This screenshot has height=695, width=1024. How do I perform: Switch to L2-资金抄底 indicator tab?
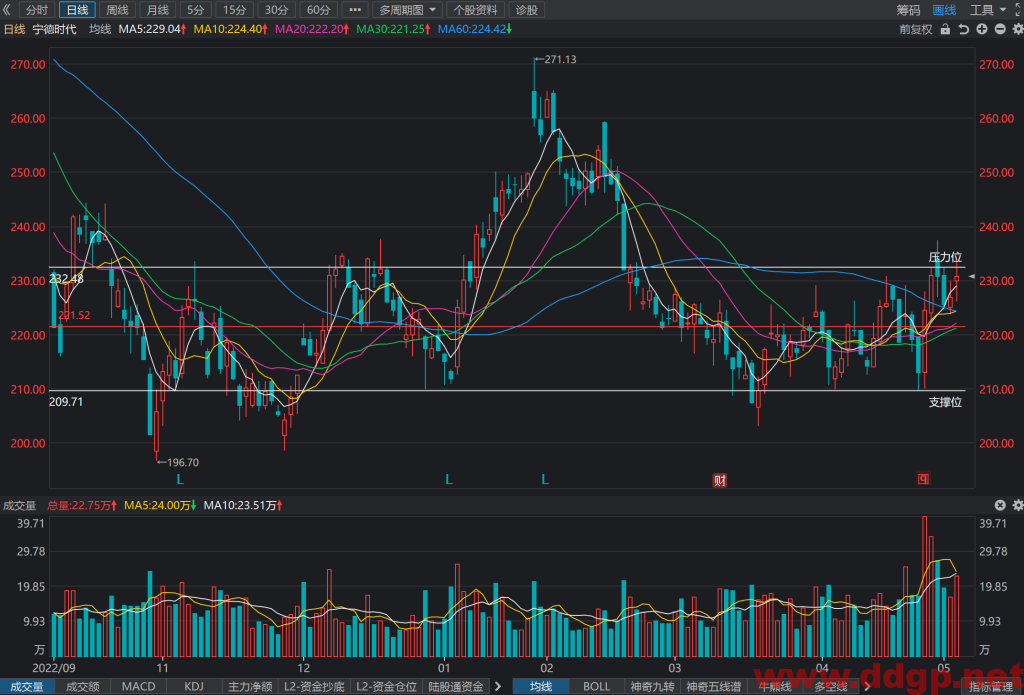click(x=313, y=687)
